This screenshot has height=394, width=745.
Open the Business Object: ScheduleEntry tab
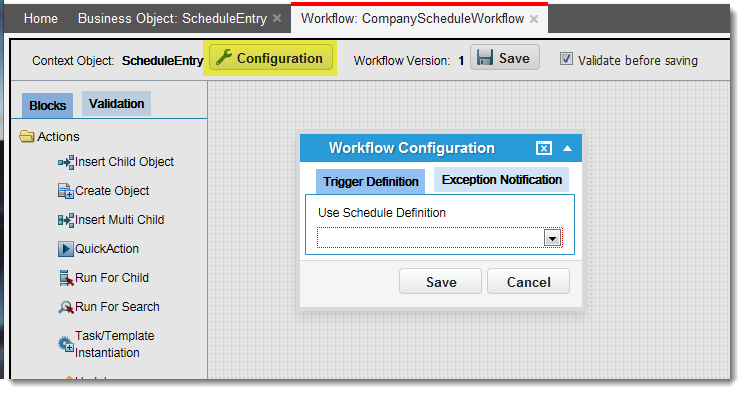click(172, 19)
